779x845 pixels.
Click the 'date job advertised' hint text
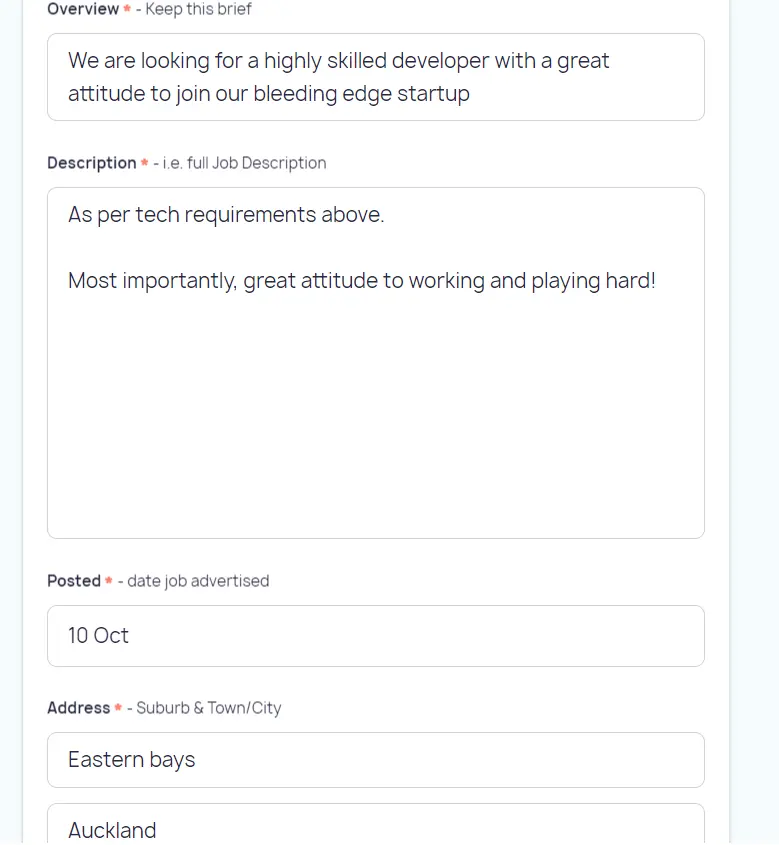(198, 581)
